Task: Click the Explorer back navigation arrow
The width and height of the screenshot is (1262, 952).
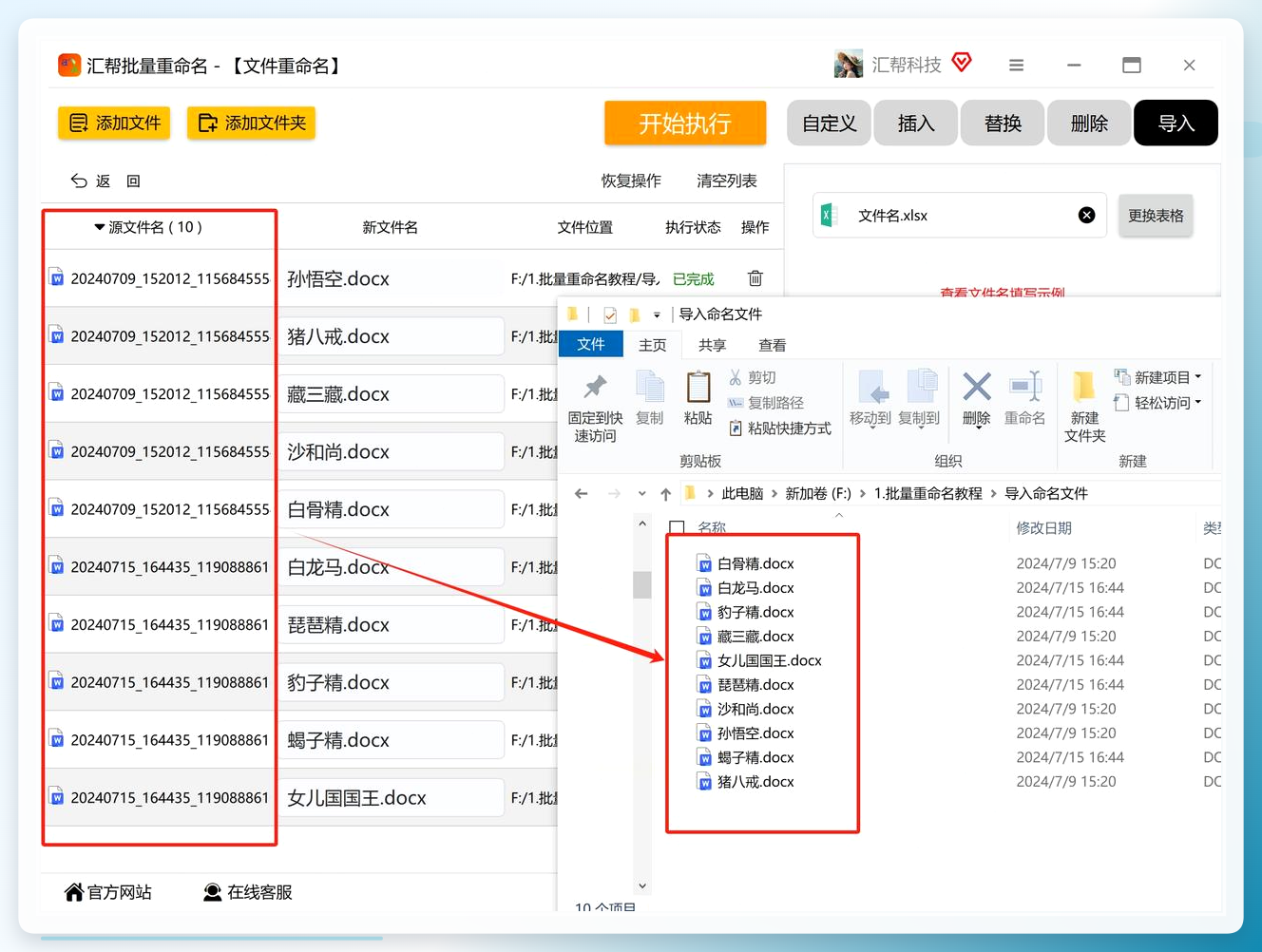Action: 582,493
